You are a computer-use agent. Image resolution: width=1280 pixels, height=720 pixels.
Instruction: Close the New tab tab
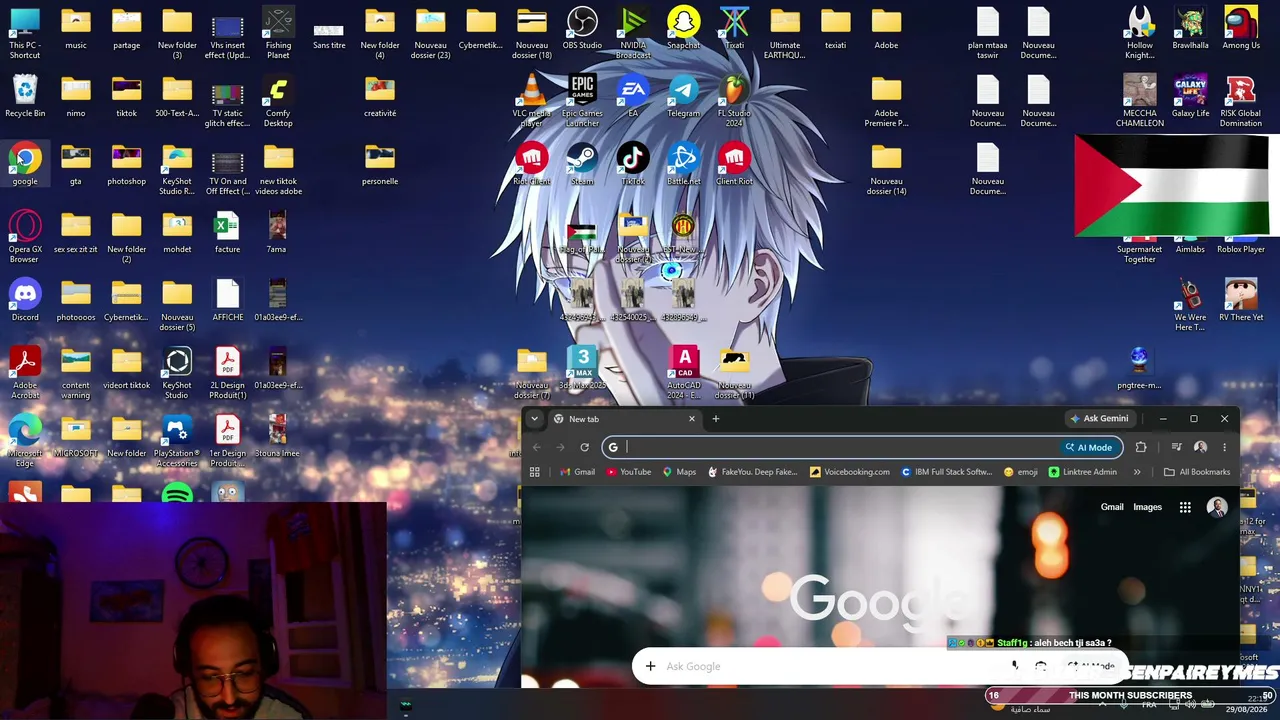691,419
